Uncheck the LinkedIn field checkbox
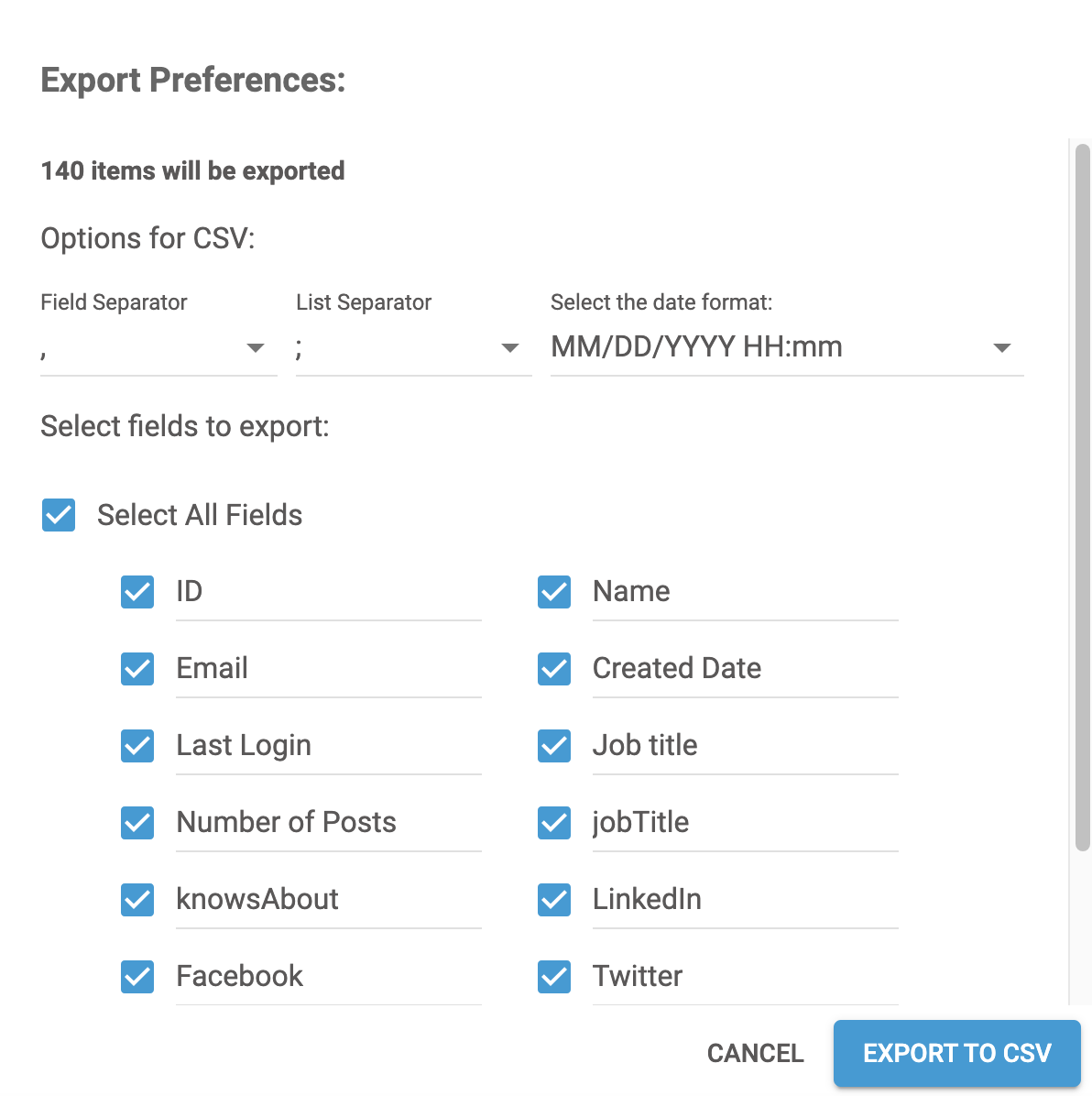 pos(554,900)
